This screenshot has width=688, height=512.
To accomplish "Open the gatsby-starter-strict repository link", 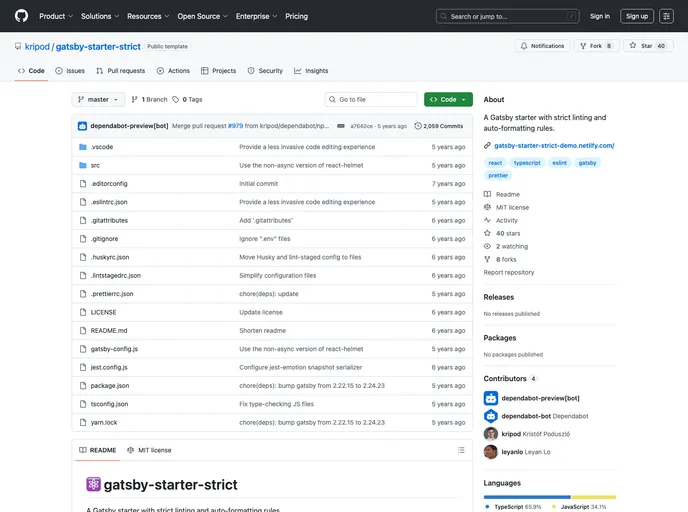I will point(98,47).
